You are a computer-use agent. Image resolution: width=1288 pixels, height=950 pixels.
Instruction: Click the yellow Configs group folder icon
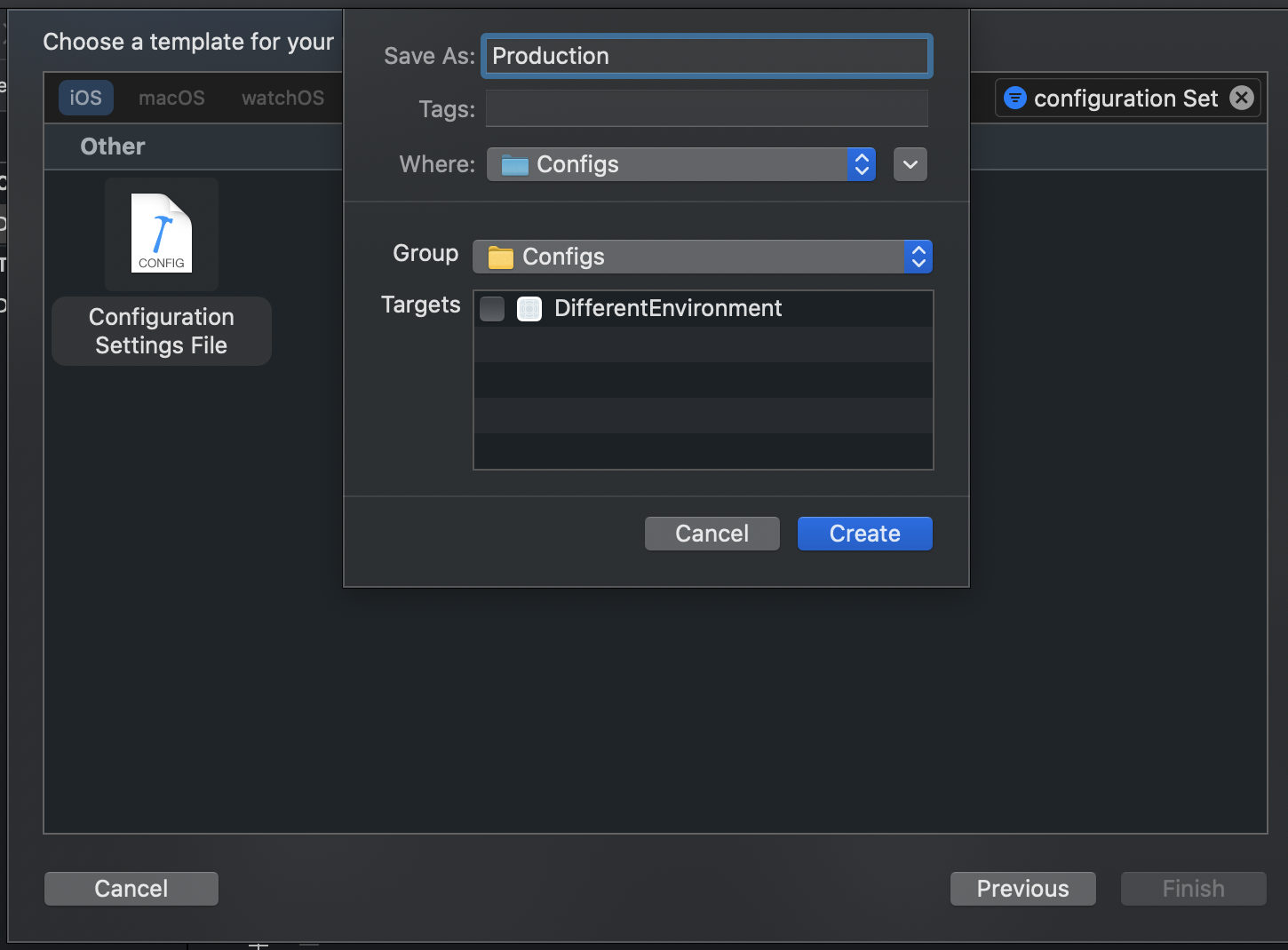click(x=501, y=257)
